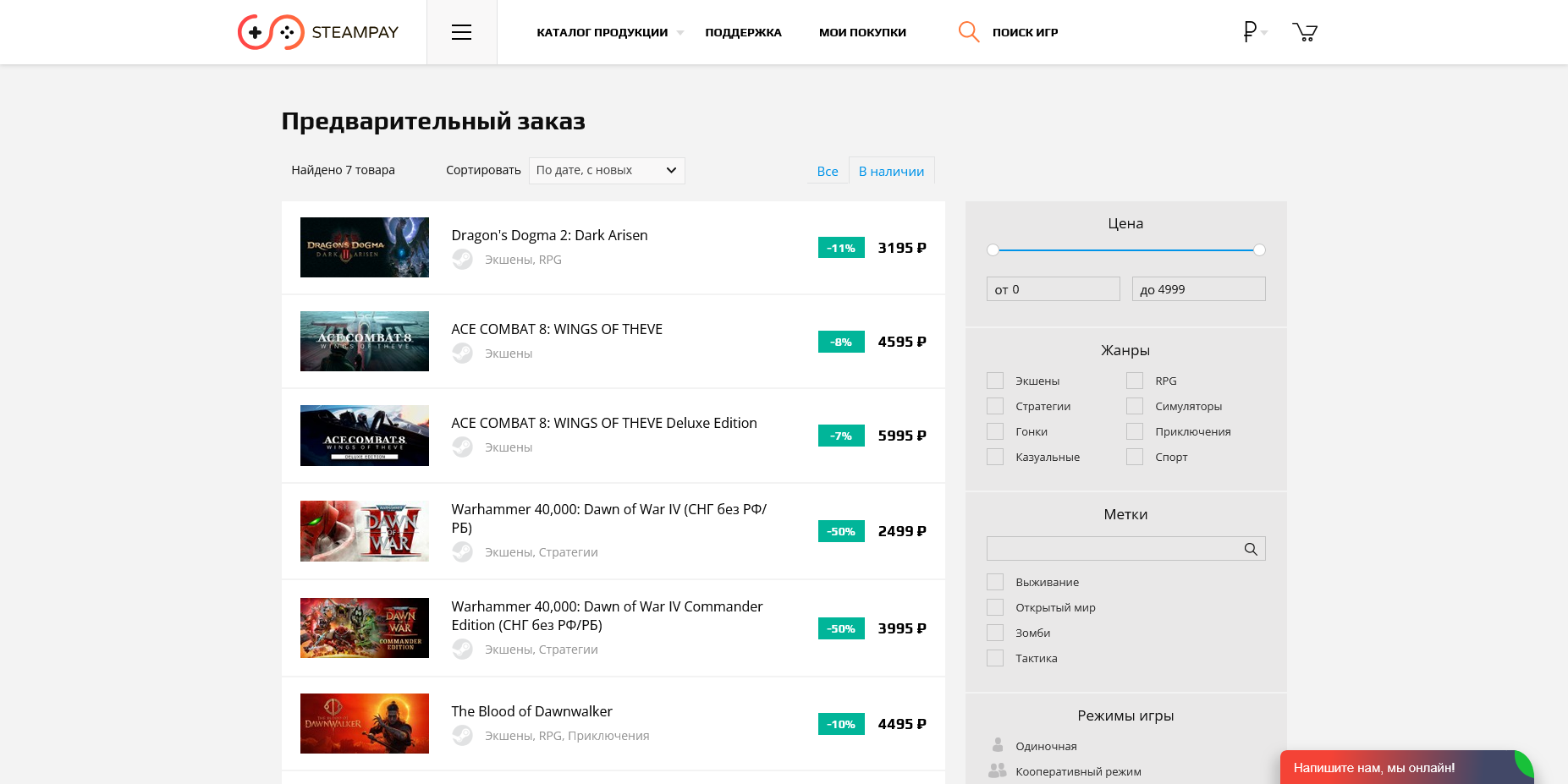Screen dimensions: 1568x784
Task: Focus the Метки tag search field
Action: coord(1125,549)
